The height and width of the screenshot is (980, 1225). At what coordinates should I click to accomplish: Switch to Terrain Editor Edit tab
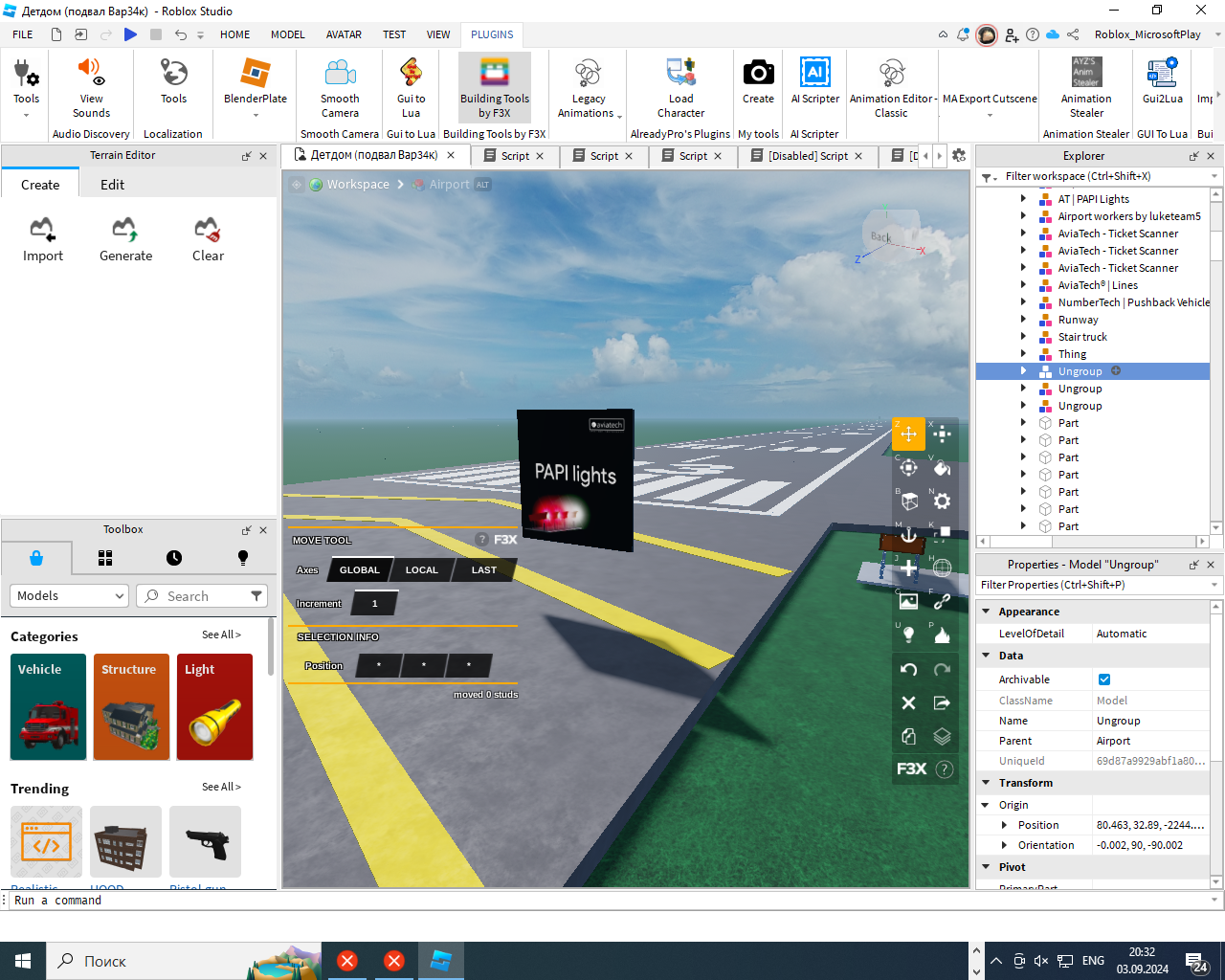coord(112,185)
